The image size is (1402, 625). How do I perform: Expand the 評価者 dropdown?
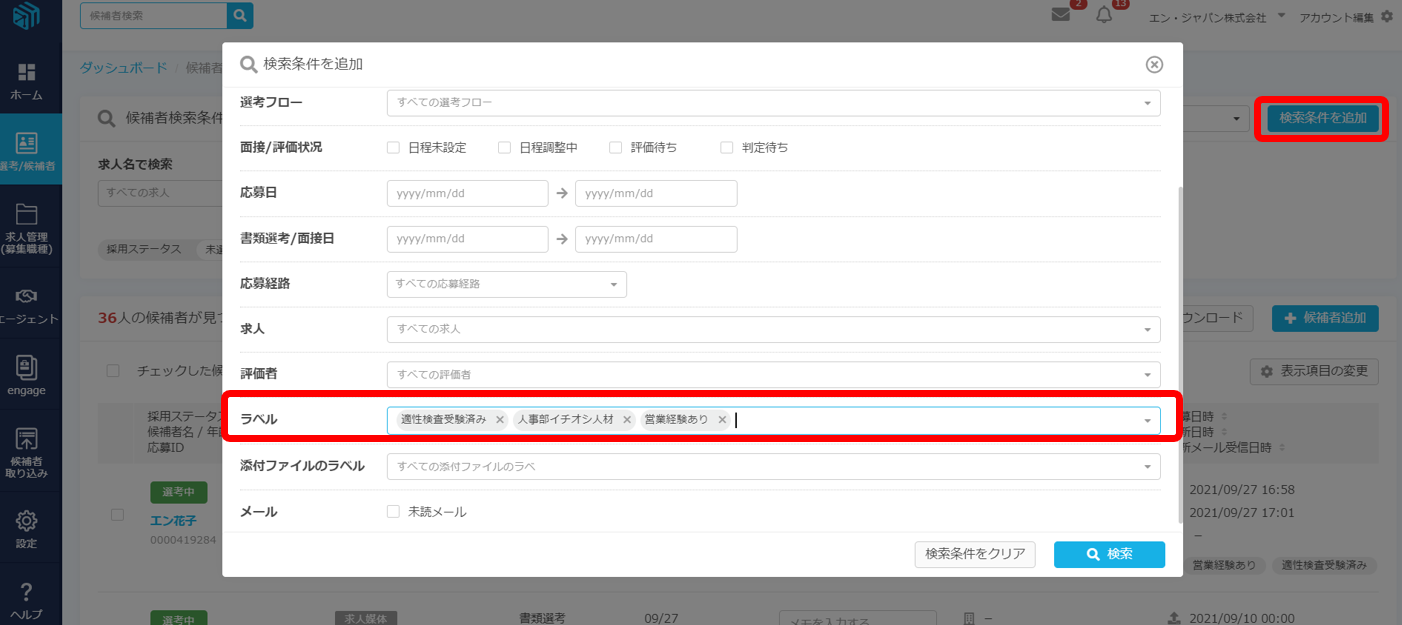(x=772, y=374)
